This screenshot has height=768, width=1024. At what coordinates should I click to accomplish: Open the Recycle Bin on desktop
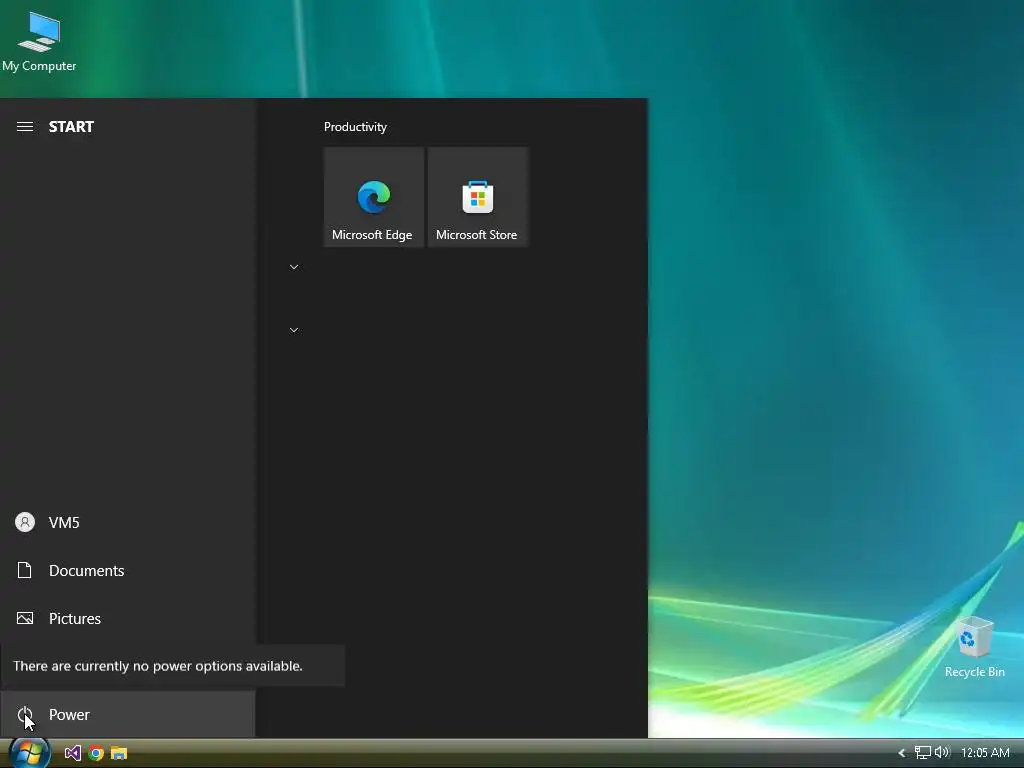click(x=974, y=648)
